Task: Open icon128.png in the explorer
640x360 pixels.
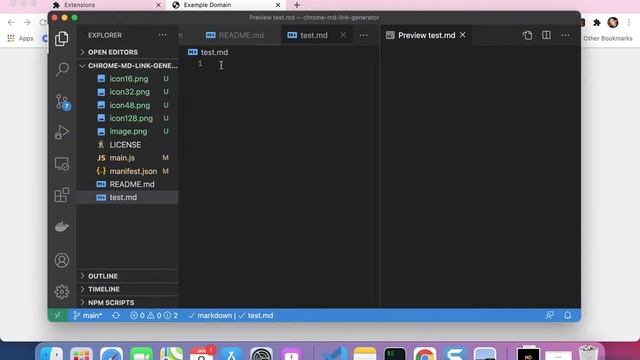Action: coord(128,118)
